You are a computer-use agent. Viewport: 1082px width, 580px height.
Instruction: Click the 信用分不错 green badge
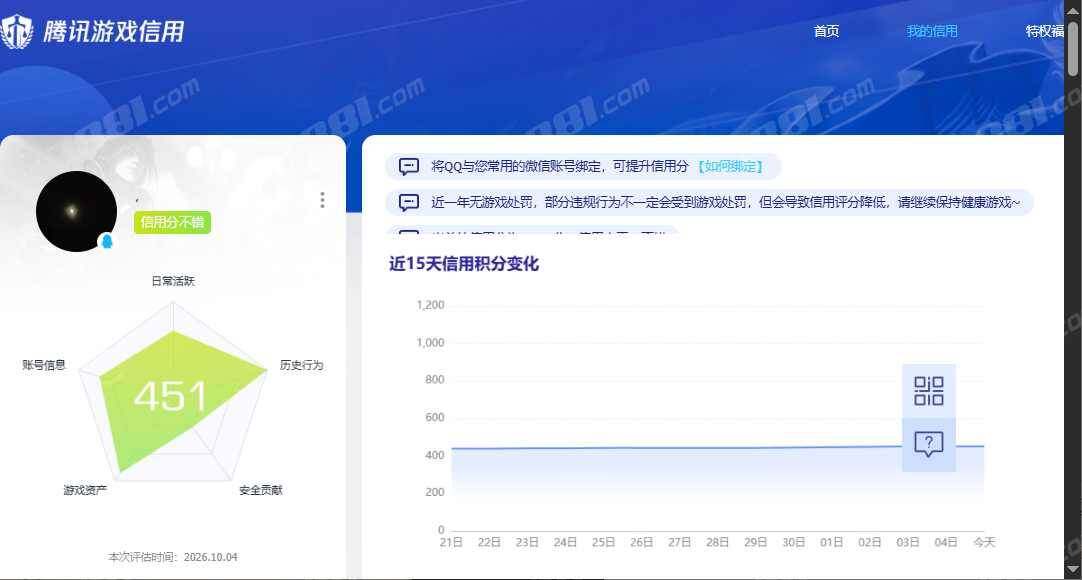click(173, 222)
